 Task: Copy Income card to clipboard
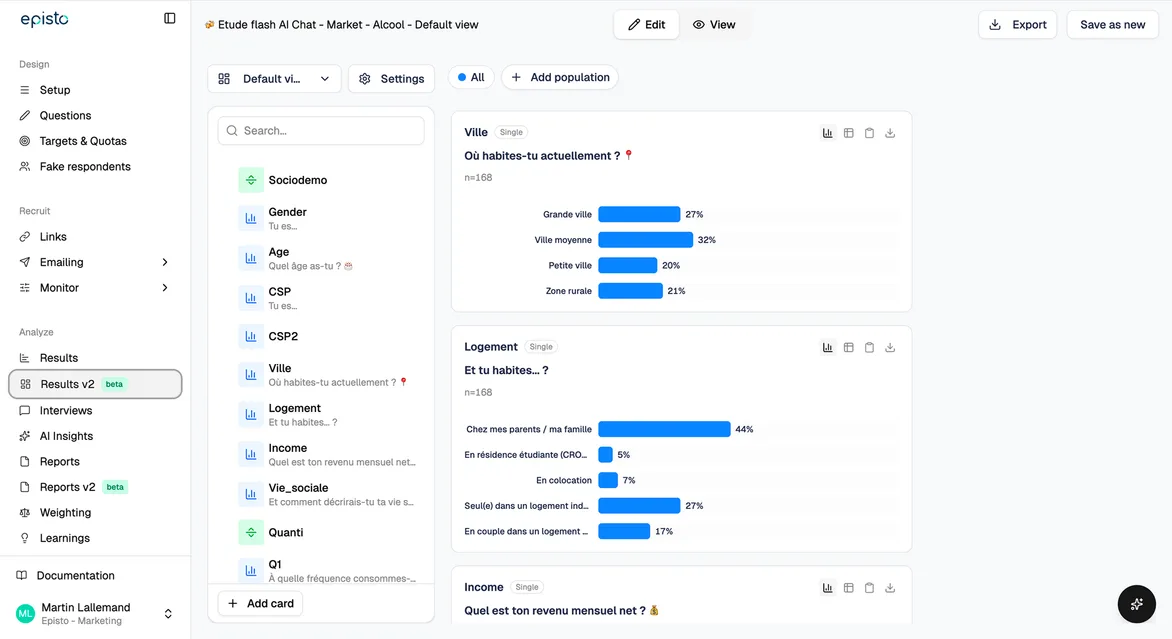tap(869, 588)
